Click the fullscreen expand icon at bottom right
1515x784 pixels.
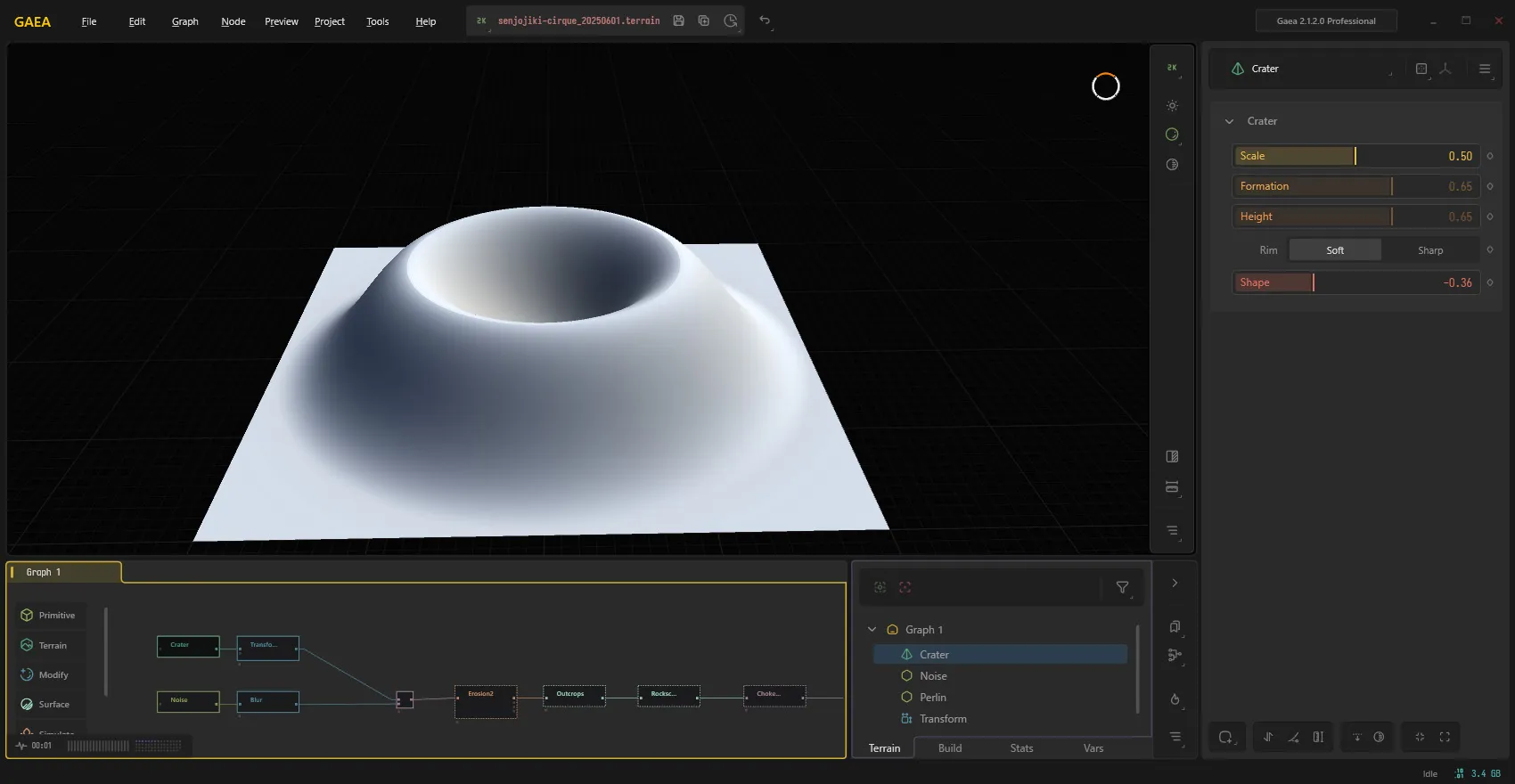point(1445,737)
